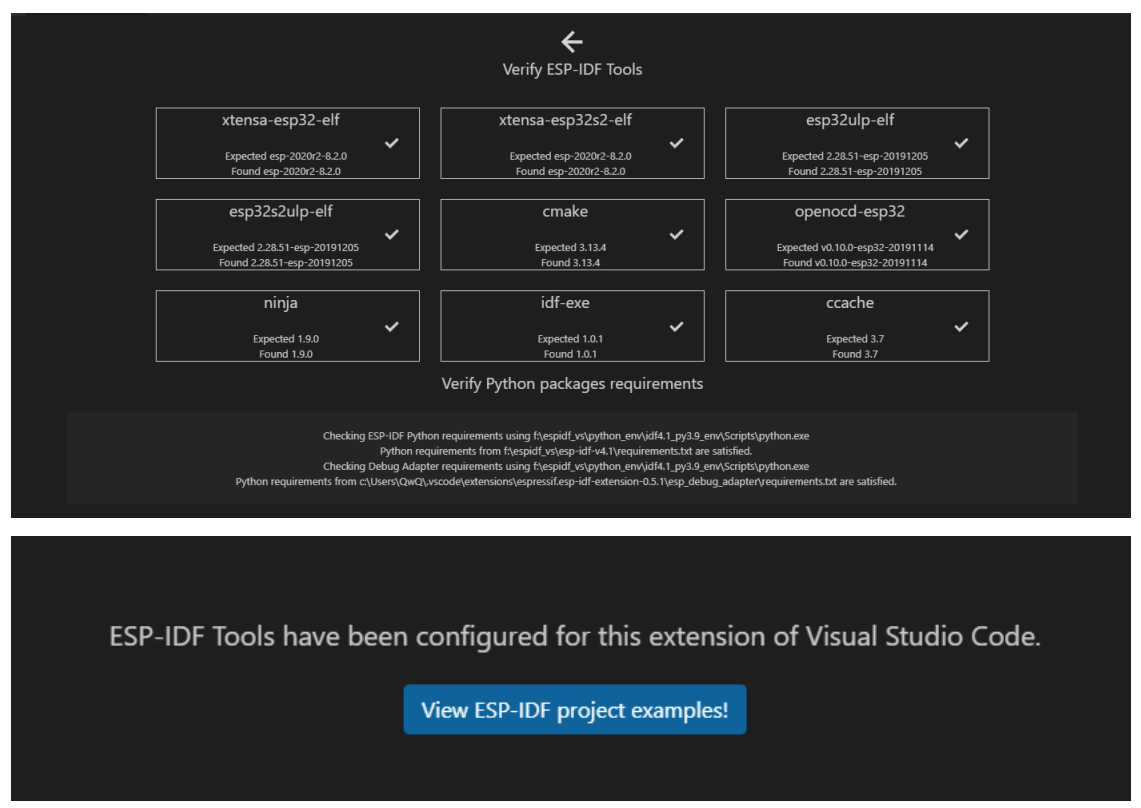Click the checkmark icon in ninja card
The height and width of the screenshot is (808, 1141).
point(391,326)
